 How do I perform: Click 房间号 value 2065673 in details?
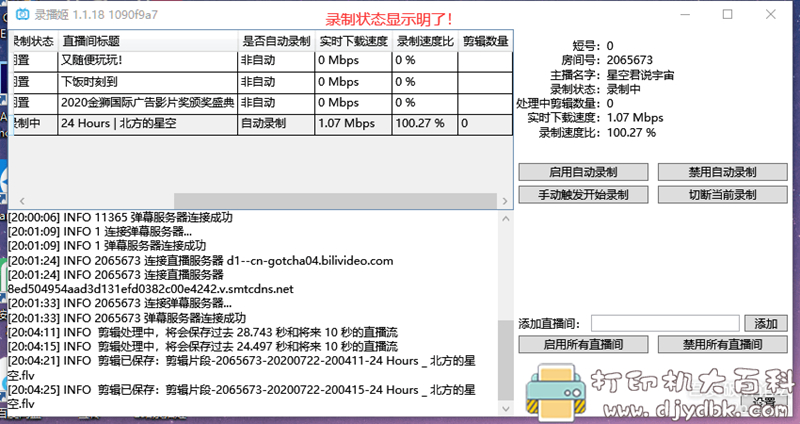coord(630,60)
